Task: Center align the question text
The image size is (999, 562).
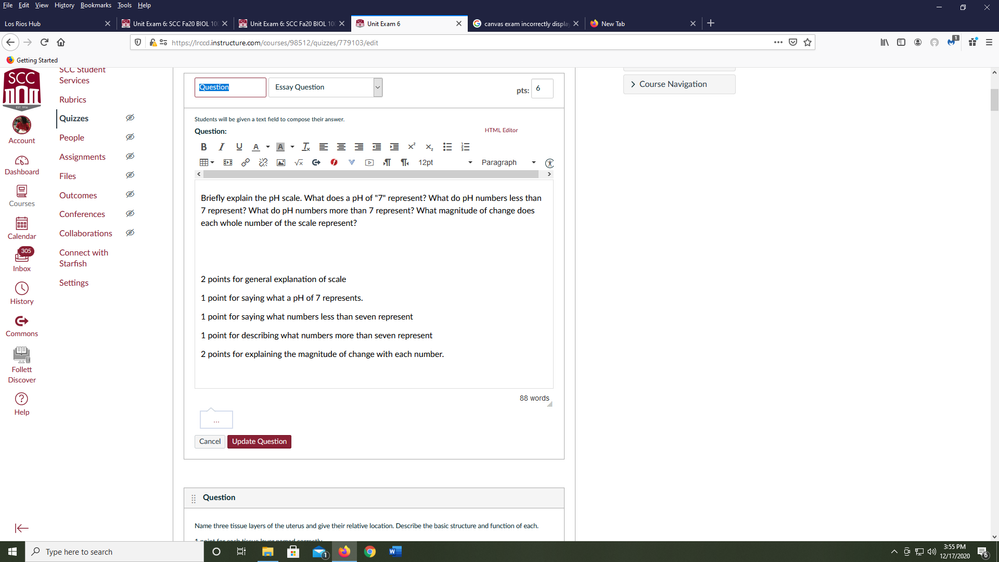Action: click(341, 147)
